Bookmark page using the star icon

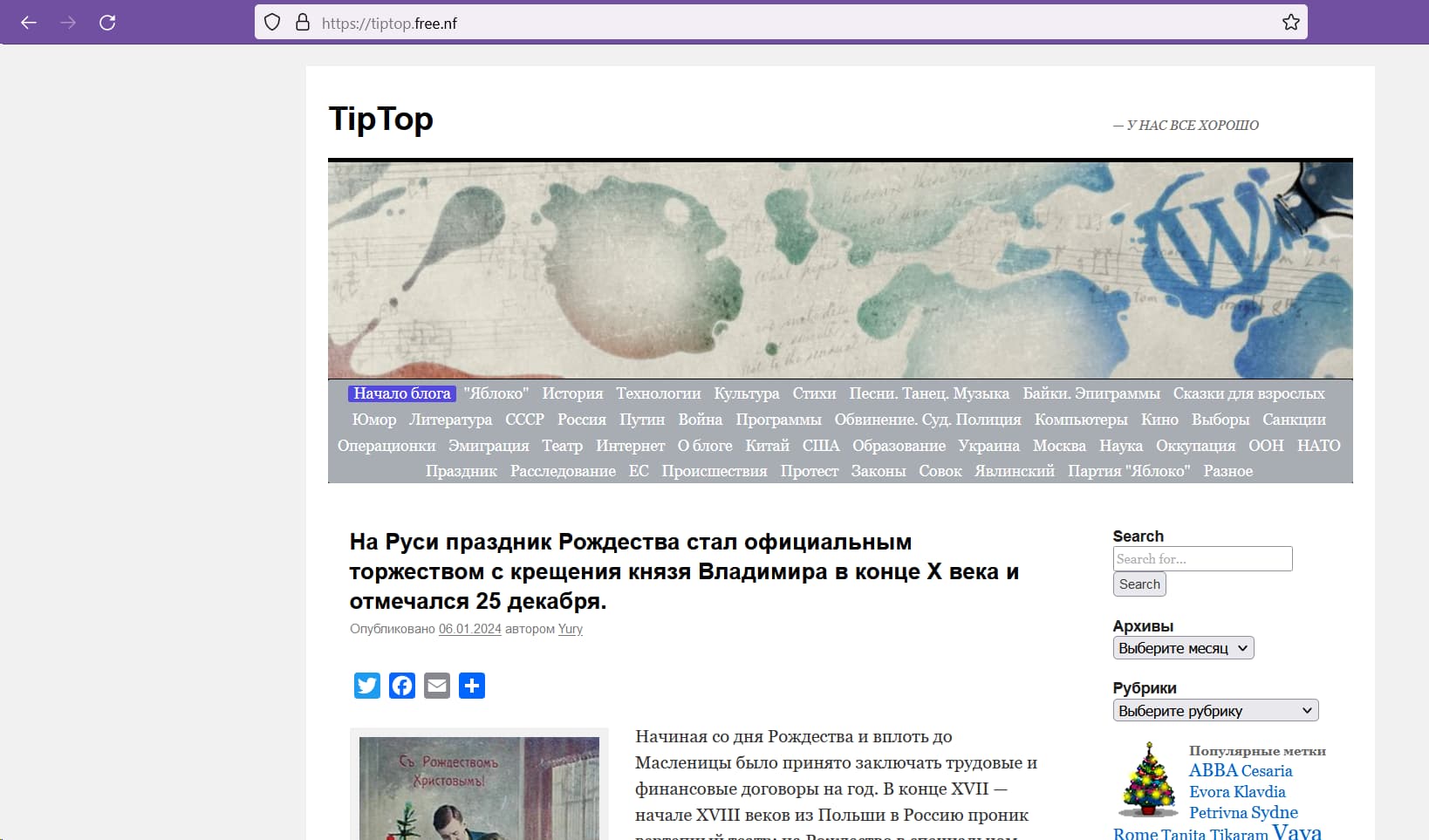click(1291, 23)
